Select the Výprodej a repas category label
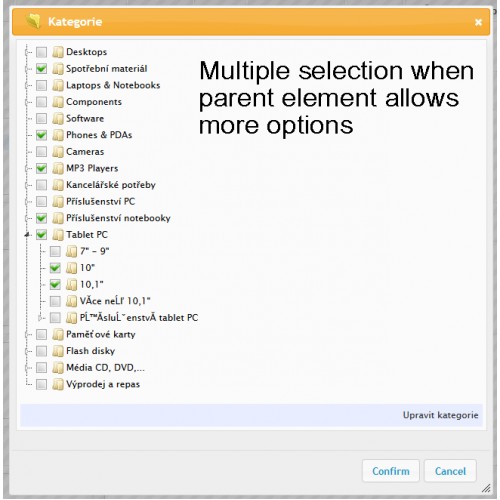 pyautogui.click(x=103, y=384)
